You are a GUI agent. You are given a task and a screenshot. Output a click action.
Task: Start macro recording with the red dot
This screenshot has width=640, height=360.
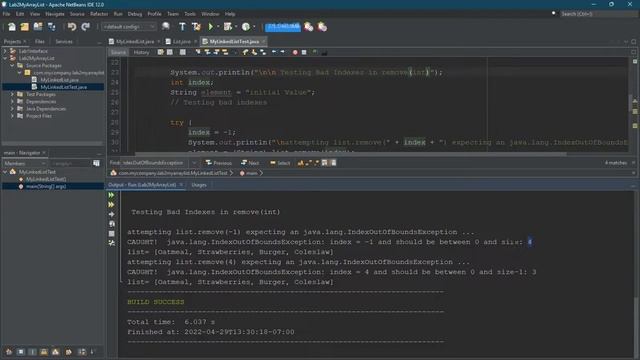(295, 52)
